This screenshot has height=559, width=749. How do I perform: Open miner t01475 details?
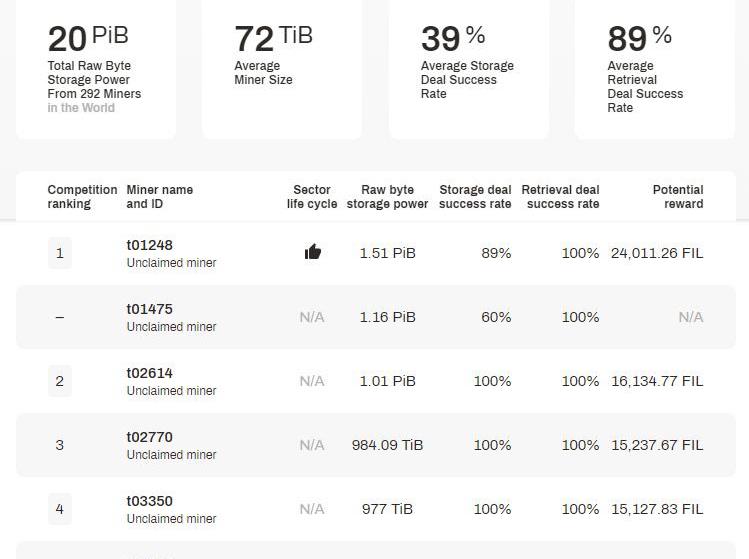pyautogui.click(x=149, y=309)
